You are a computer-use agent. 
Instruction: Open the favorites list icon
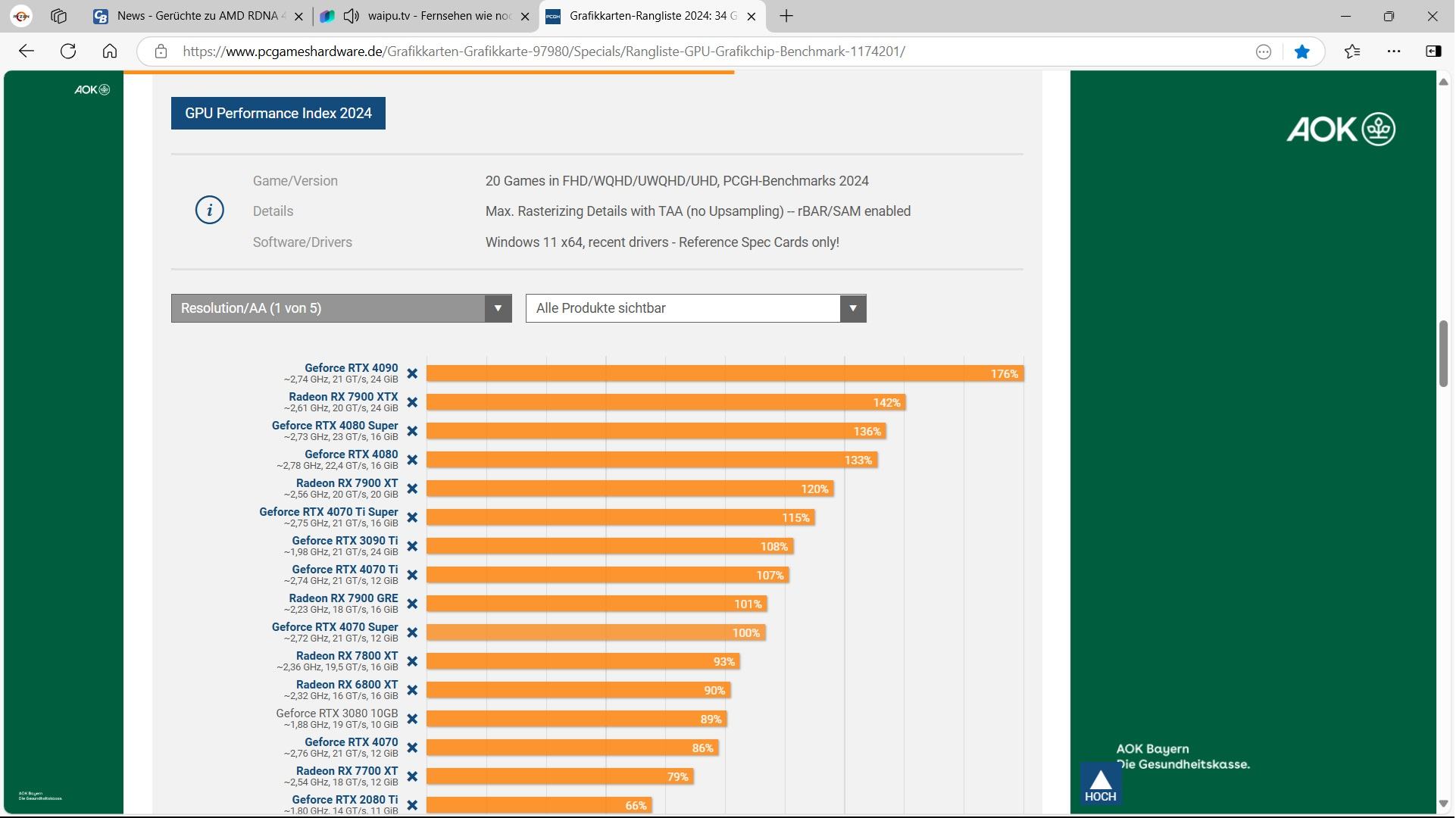coord(1352,52)
